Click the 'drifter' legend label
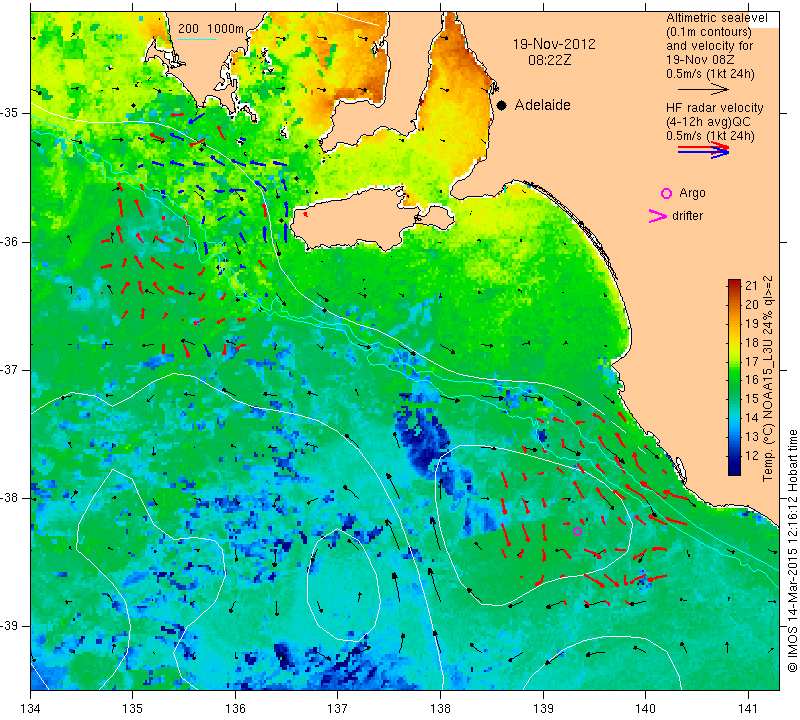 (687, 216)
